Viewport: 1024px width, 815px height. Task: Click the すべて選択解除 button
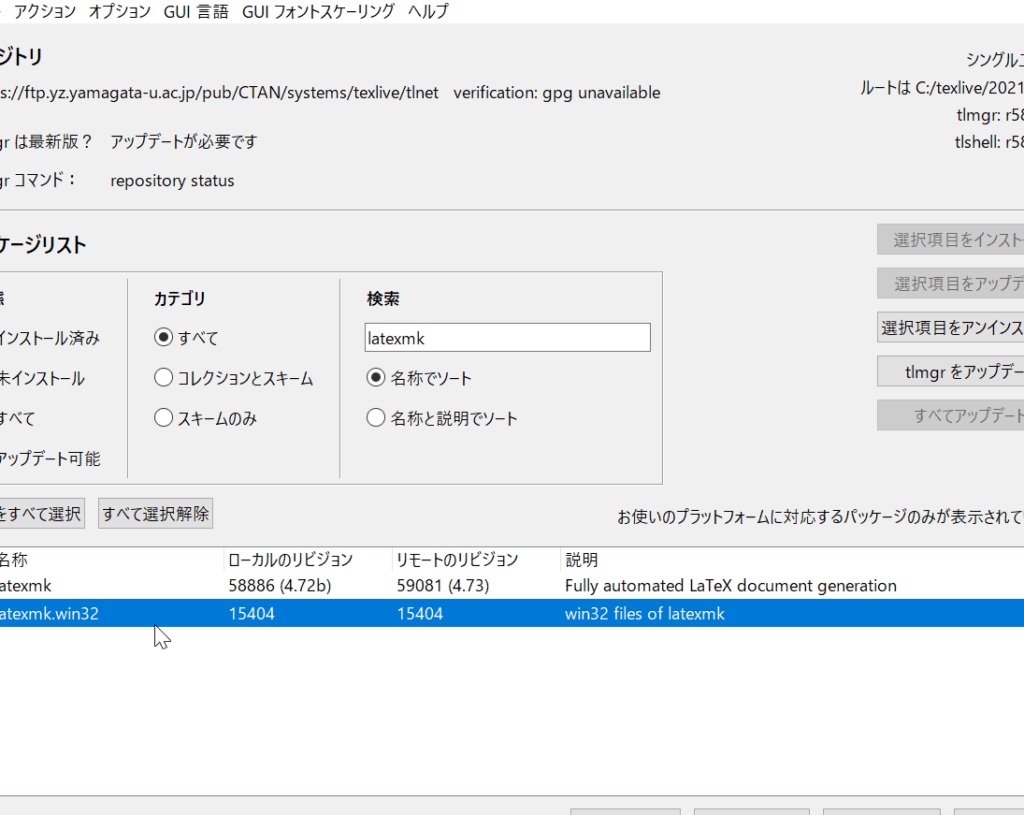(155, 514)
